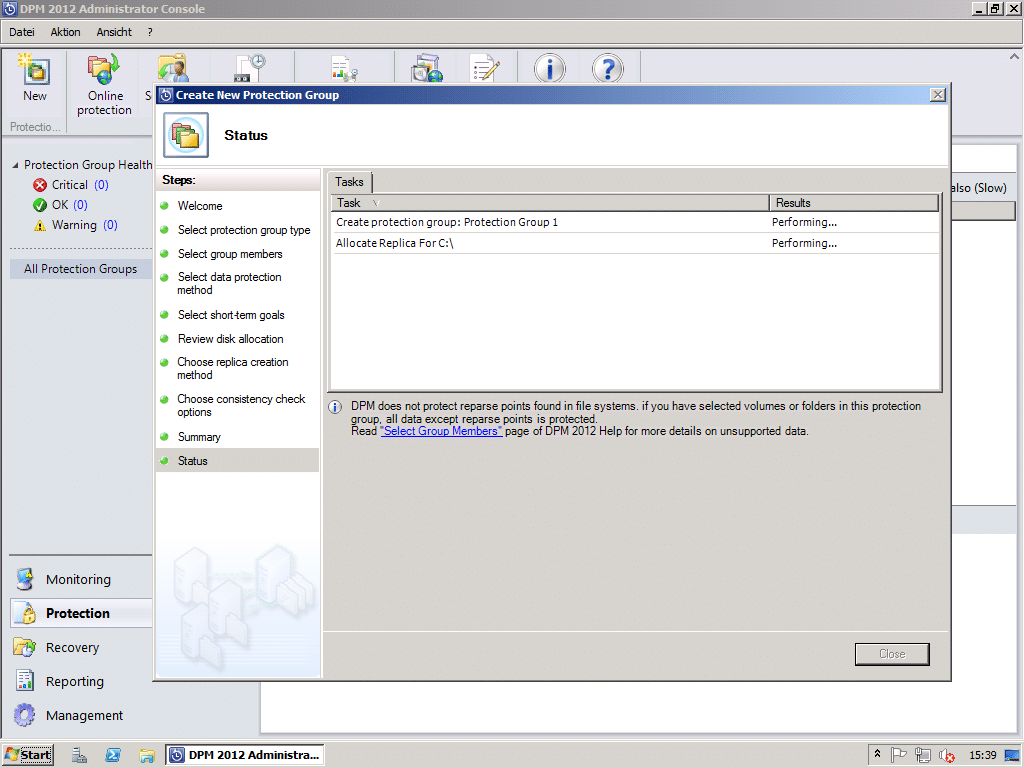Click the Reporting workspace icon
The image size is (1024, 768).
pos(25,681)
